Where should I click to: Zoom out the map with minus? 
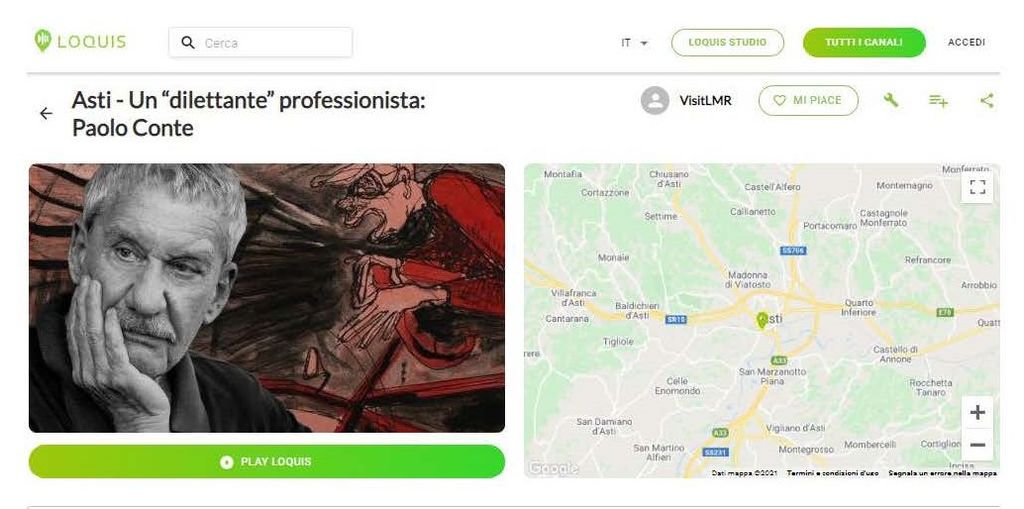tap(977, 445)
